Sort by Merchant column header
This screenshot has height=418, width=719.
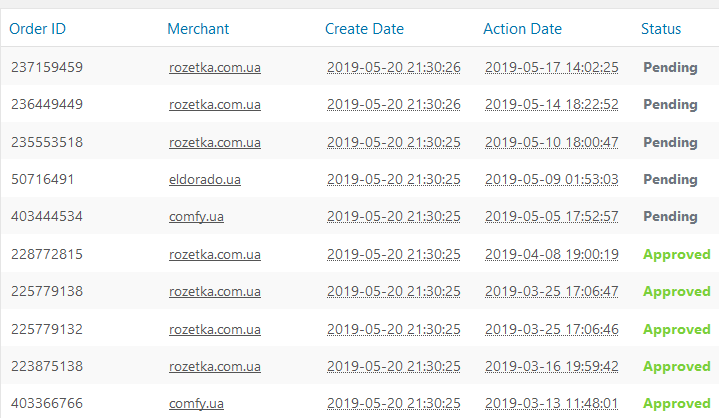point(198,29)
